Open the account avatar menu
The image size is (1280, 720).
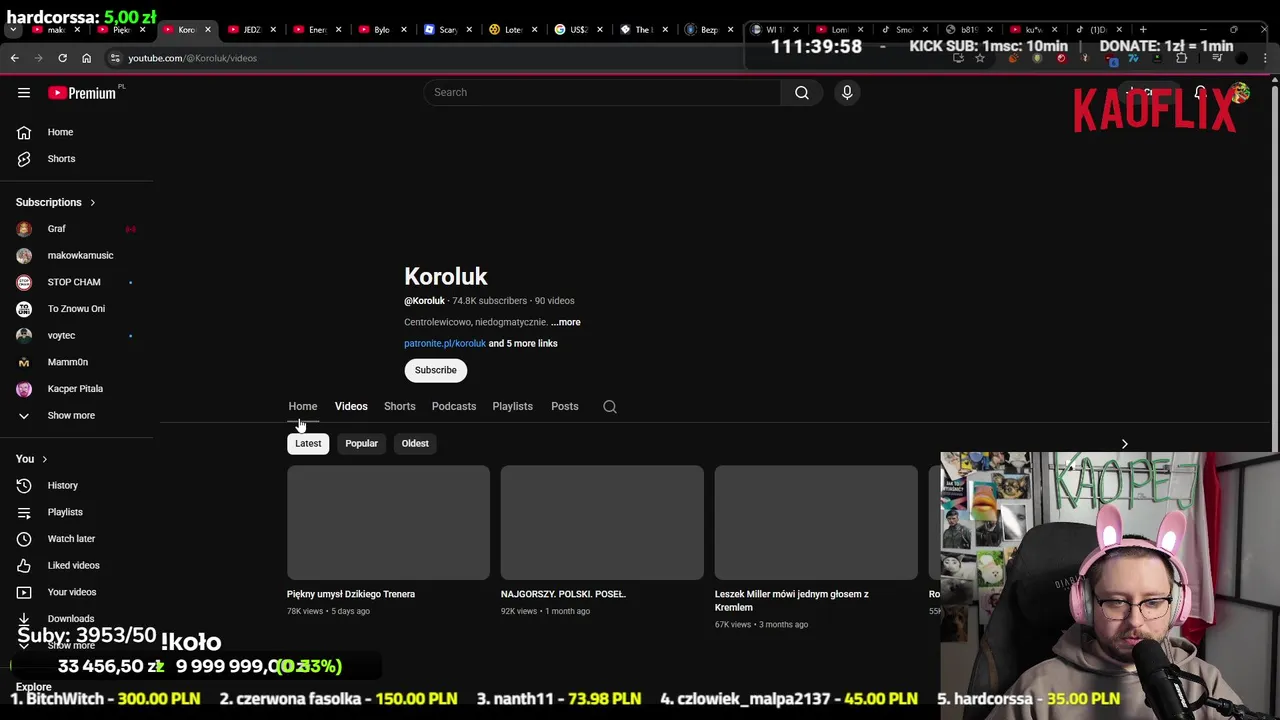tap(1241, 93)
